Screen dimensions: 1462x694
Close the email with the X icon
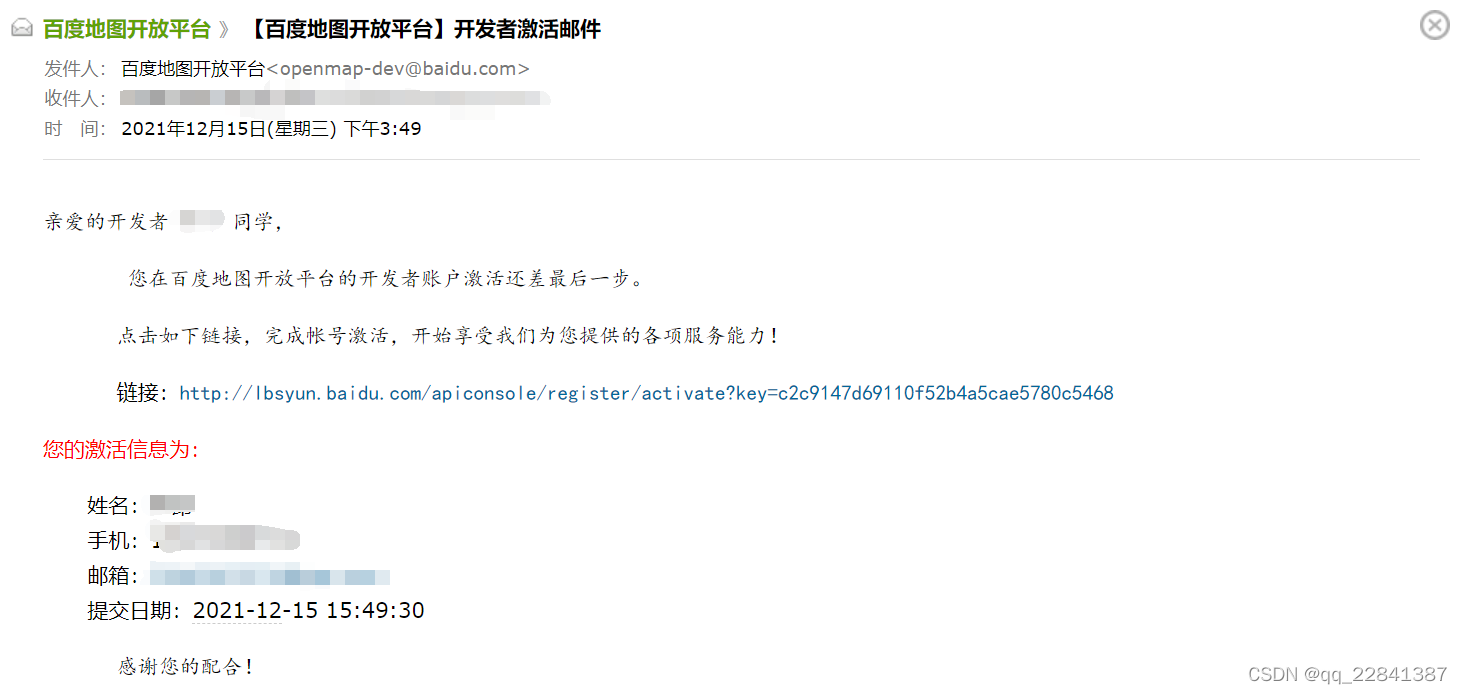click(x=1435, y=25)
